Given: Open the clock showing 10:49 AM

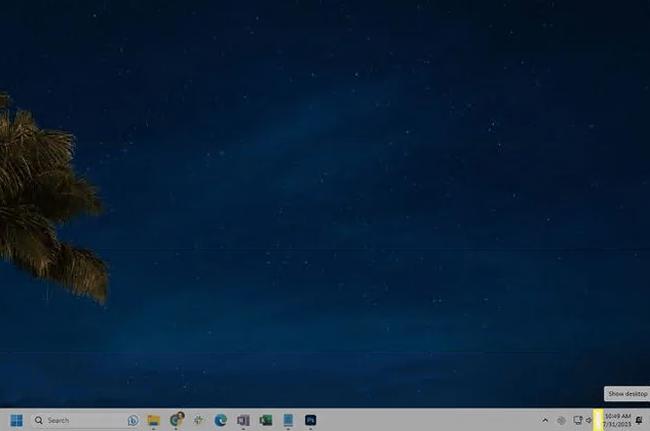Looking at the screenshot, I should pos(617,420).
